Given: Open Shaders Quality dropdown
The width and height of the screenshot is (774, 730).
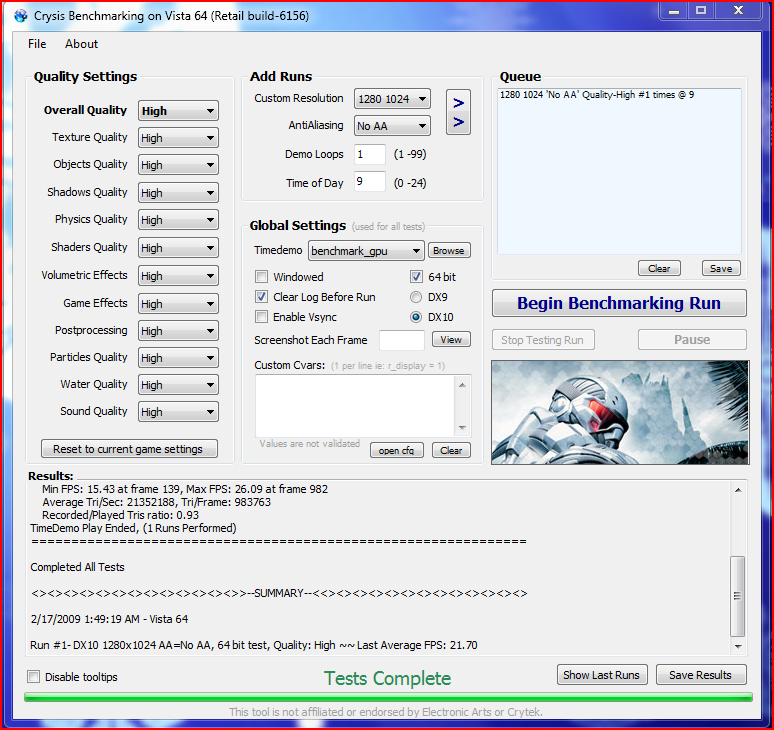Looking at the screenshot, I should coord(178,248).
